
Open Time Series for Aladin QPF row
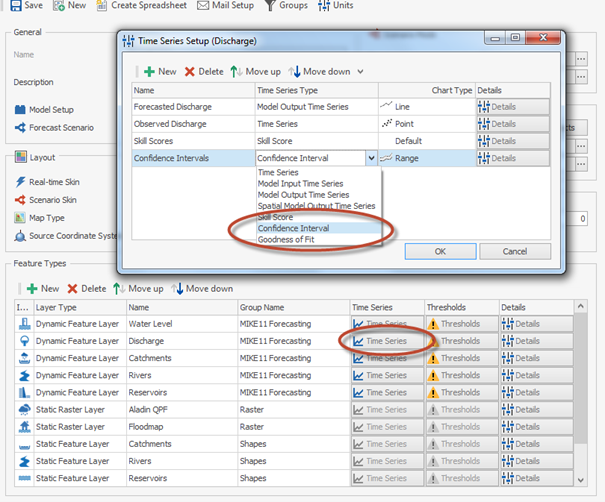pos(387,410)
